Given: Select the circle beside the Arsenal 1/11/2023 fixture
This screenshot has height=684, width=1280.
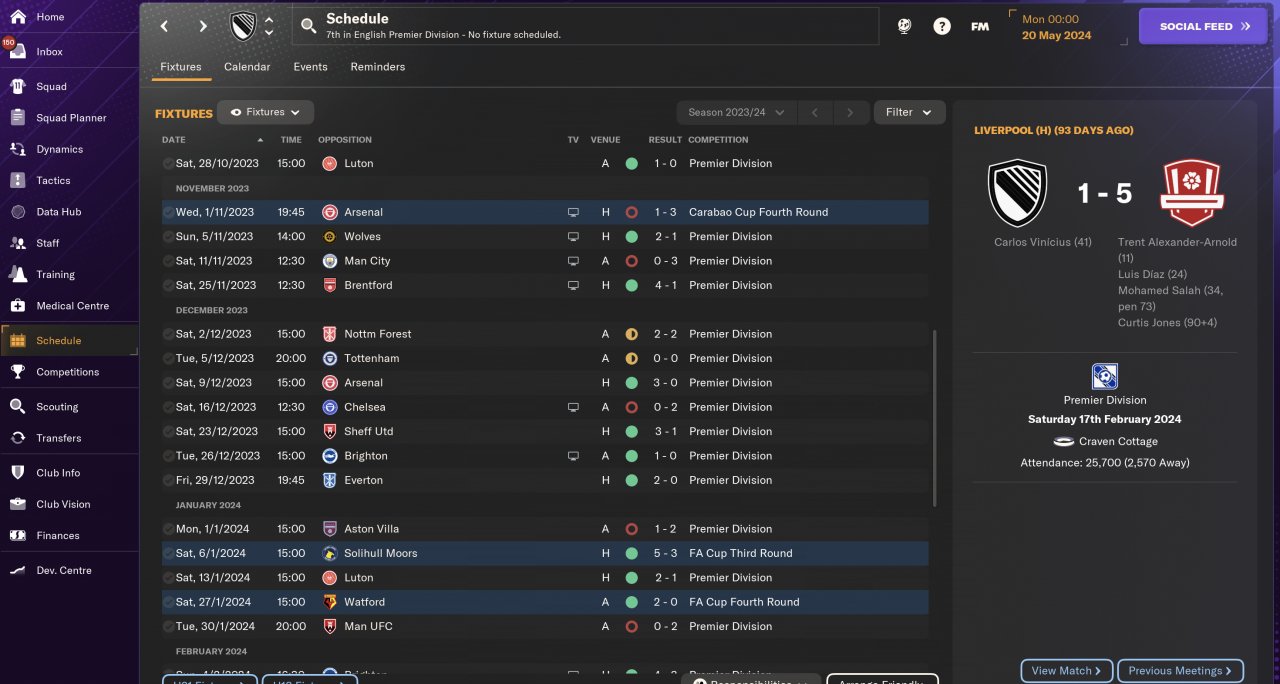Looking at the screenshot, I should pyautogui.click(x=168, y=212).
